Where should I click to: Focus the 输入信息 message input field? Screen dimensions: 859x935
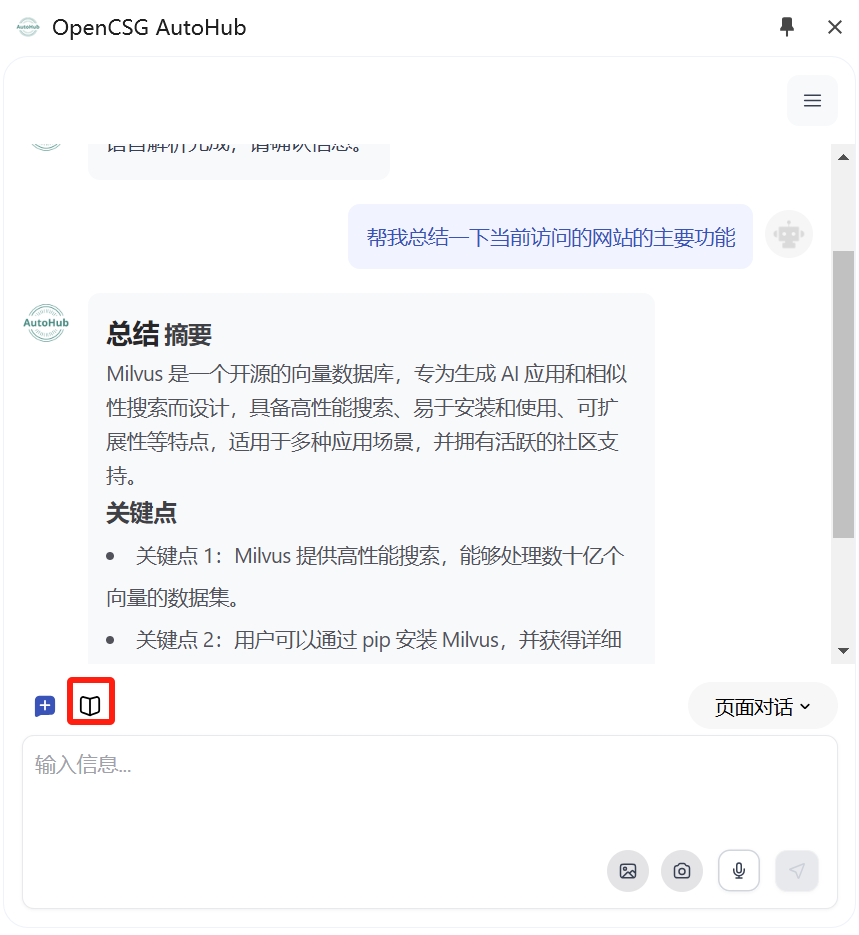[x=430, y=822]
